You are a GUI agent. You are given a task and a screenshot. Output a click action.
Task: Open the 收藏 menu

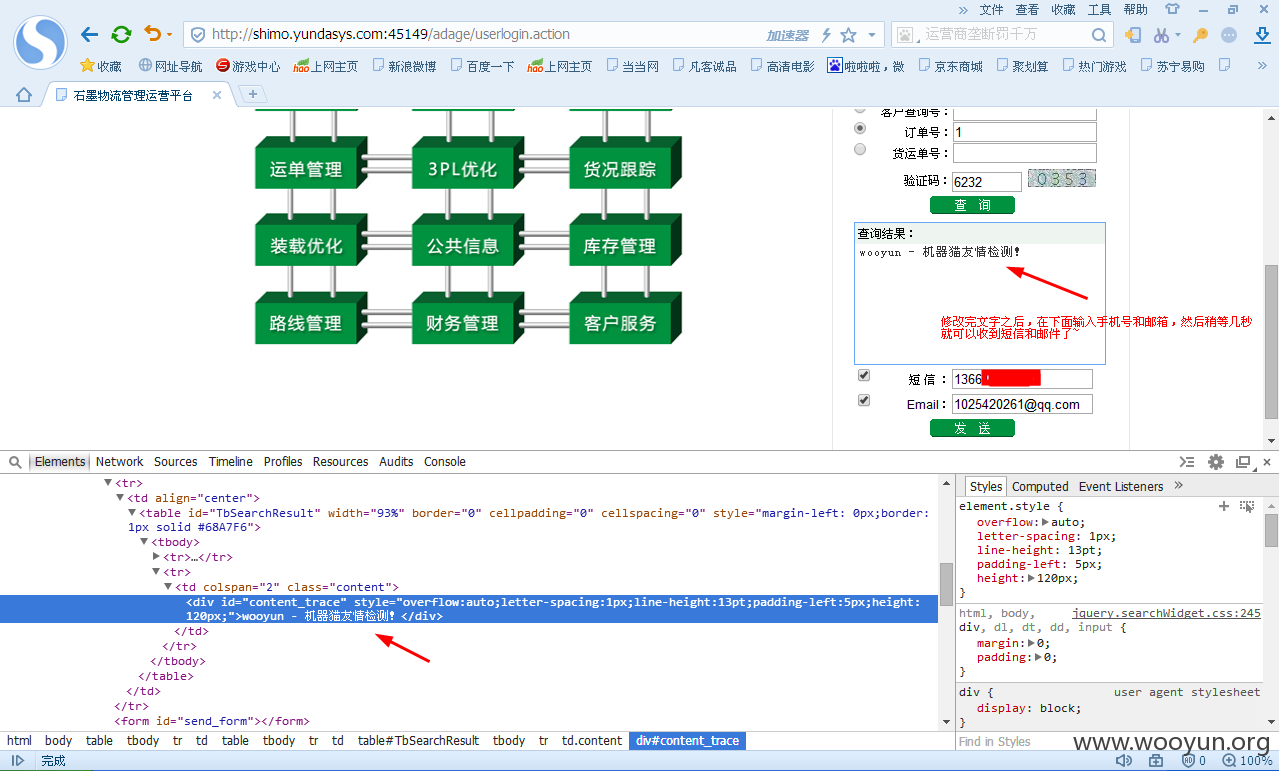1063,9
